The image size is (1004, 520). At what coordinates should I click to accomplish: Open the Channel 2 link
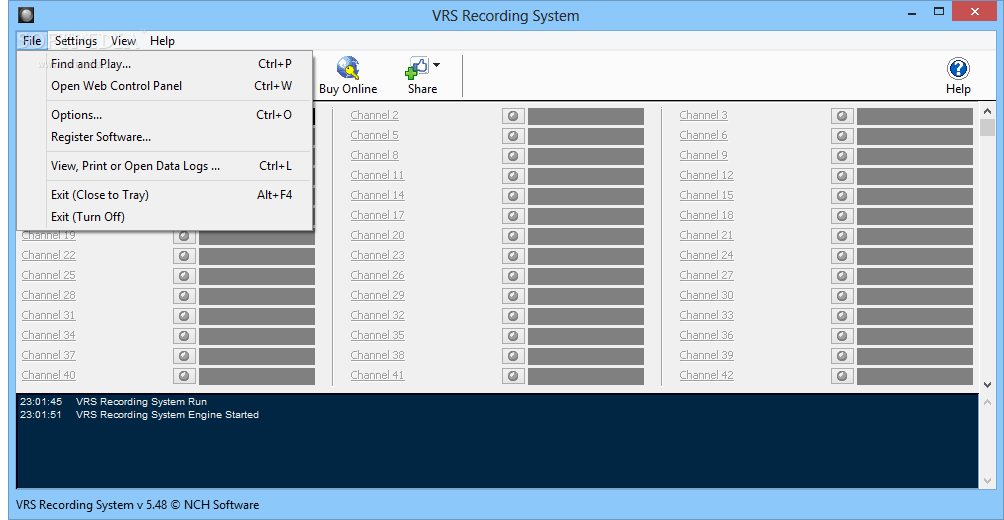tap(375, 115)
